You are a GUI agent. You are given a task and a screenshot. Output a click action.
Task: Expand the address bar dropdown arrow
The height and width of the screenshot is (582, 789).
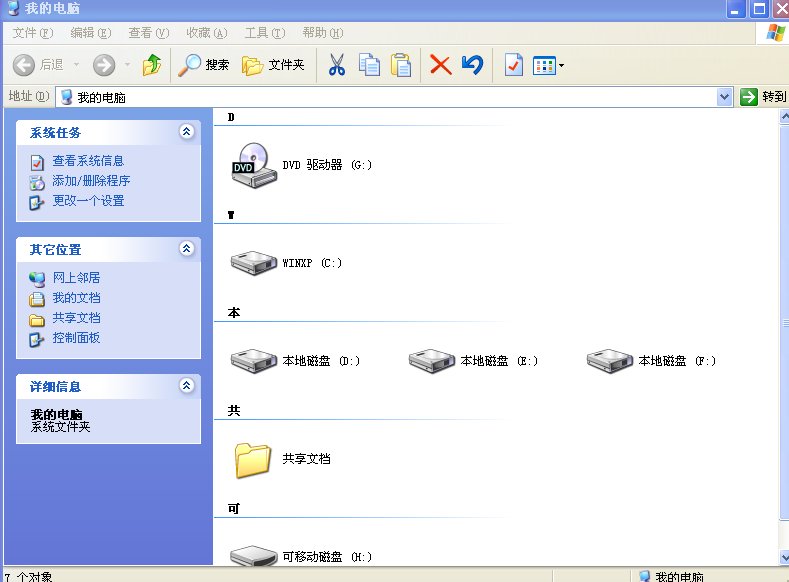point(724,97)
